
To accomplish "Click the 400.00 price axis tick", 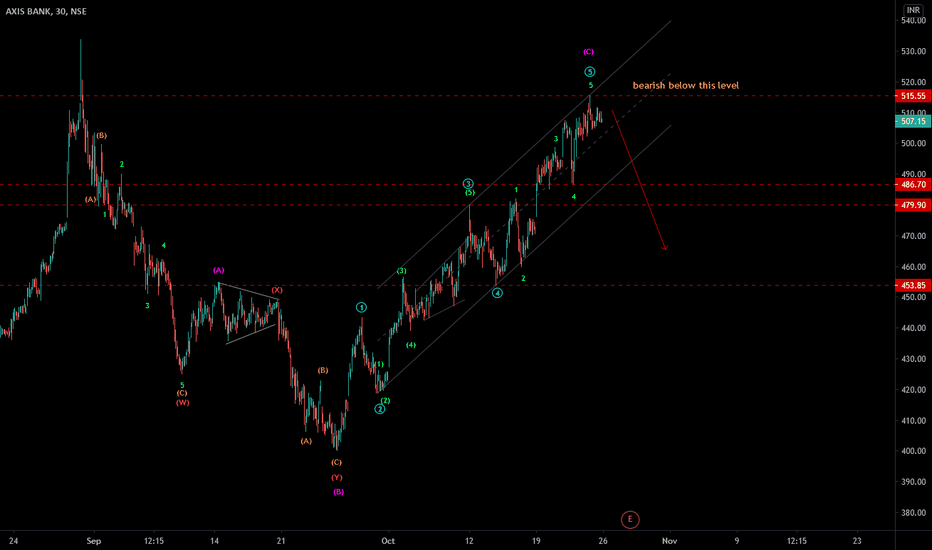I will (914, 451).
